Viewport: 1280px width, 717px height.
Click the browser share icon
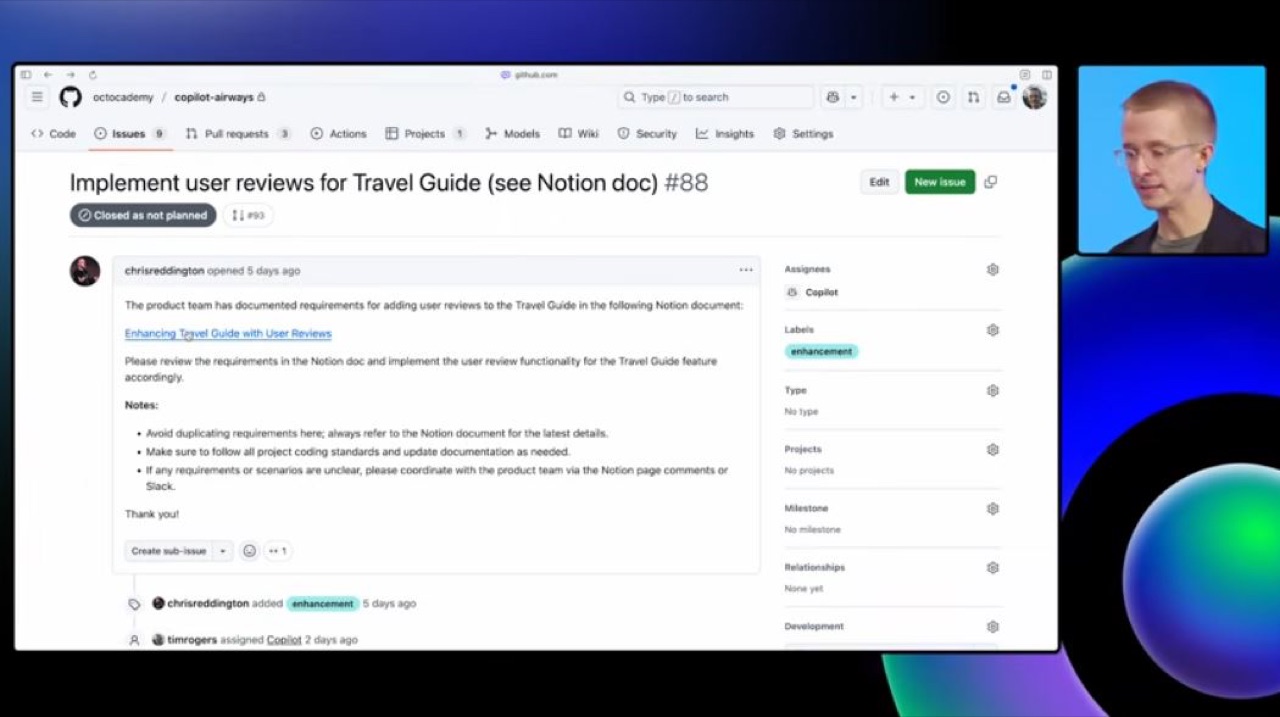pyautogui.click(x=1024, y=75)
